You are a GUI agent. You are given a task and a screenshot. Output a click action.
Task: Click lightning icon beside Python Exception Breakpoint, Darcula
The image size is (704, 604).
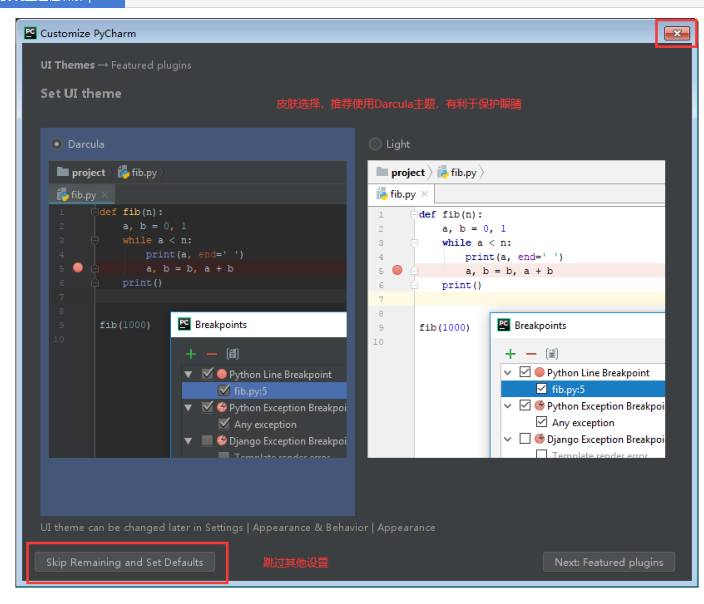click(222, 407)
